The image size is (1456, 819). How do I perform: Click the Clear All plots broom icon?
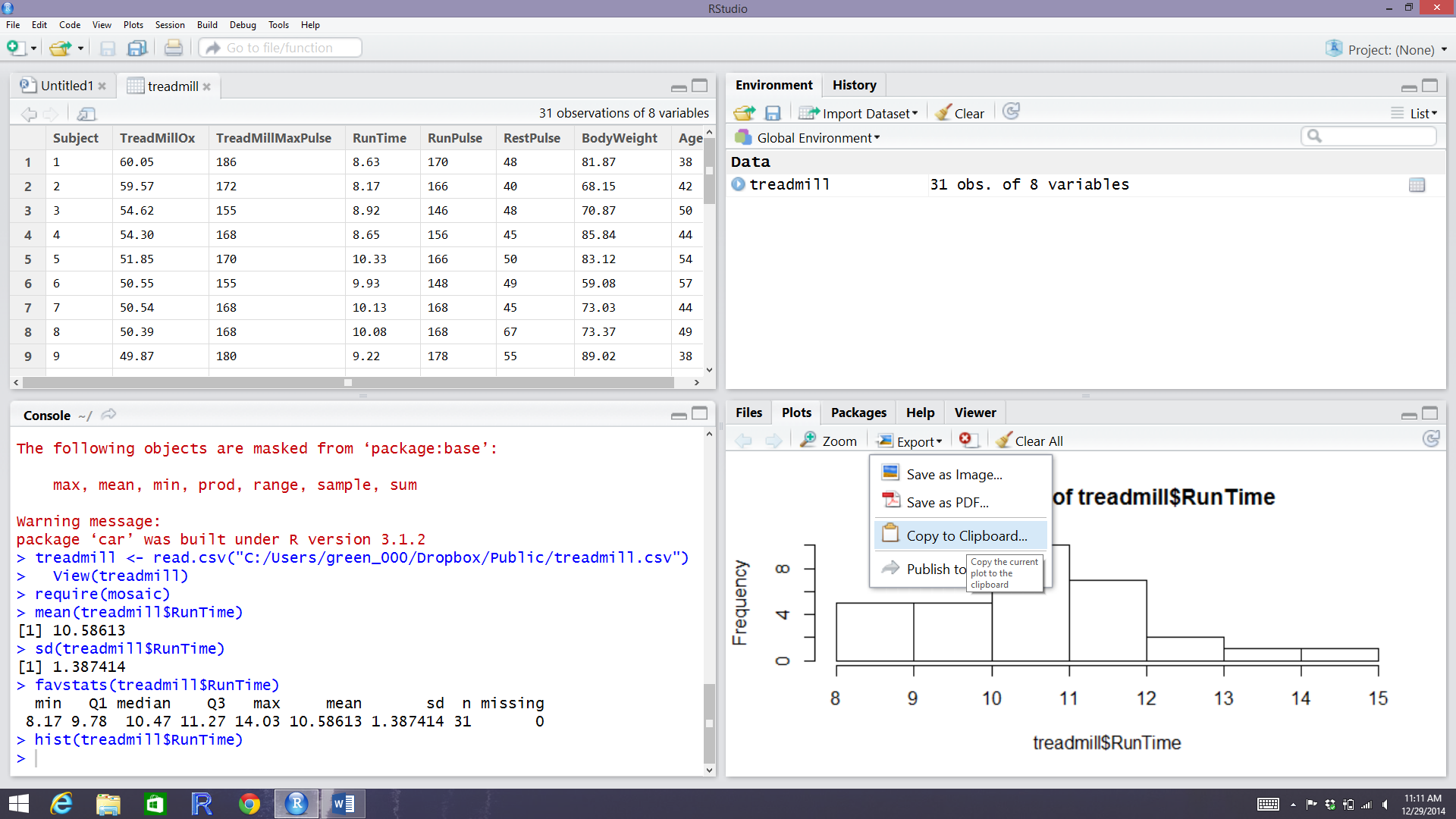(x=1004, y=441)
